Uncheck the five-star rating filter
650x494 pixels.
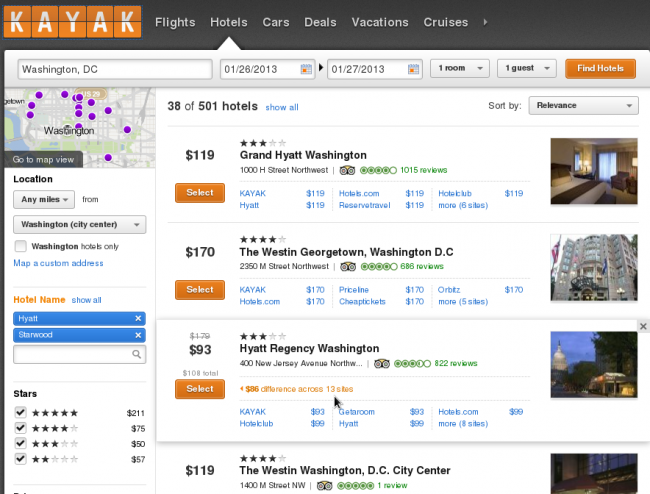pos(21,412)
